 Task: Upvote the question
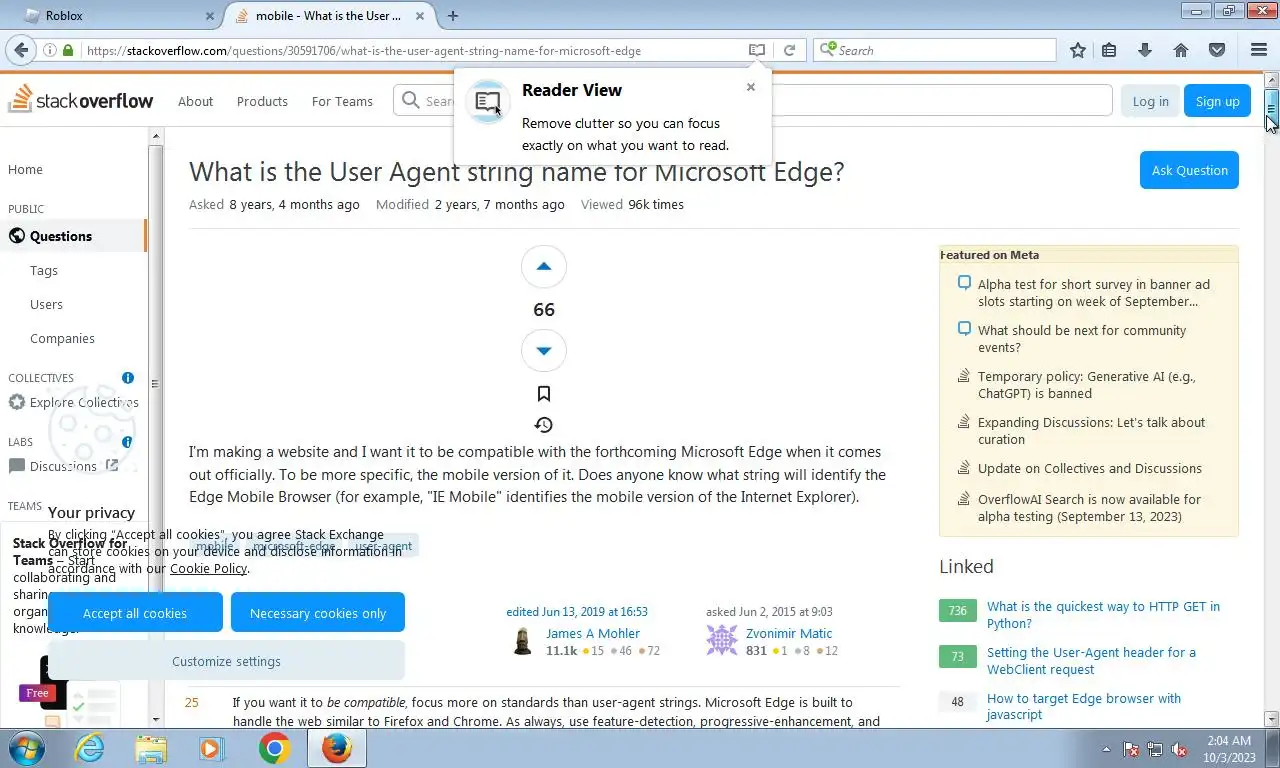point(544,267)
